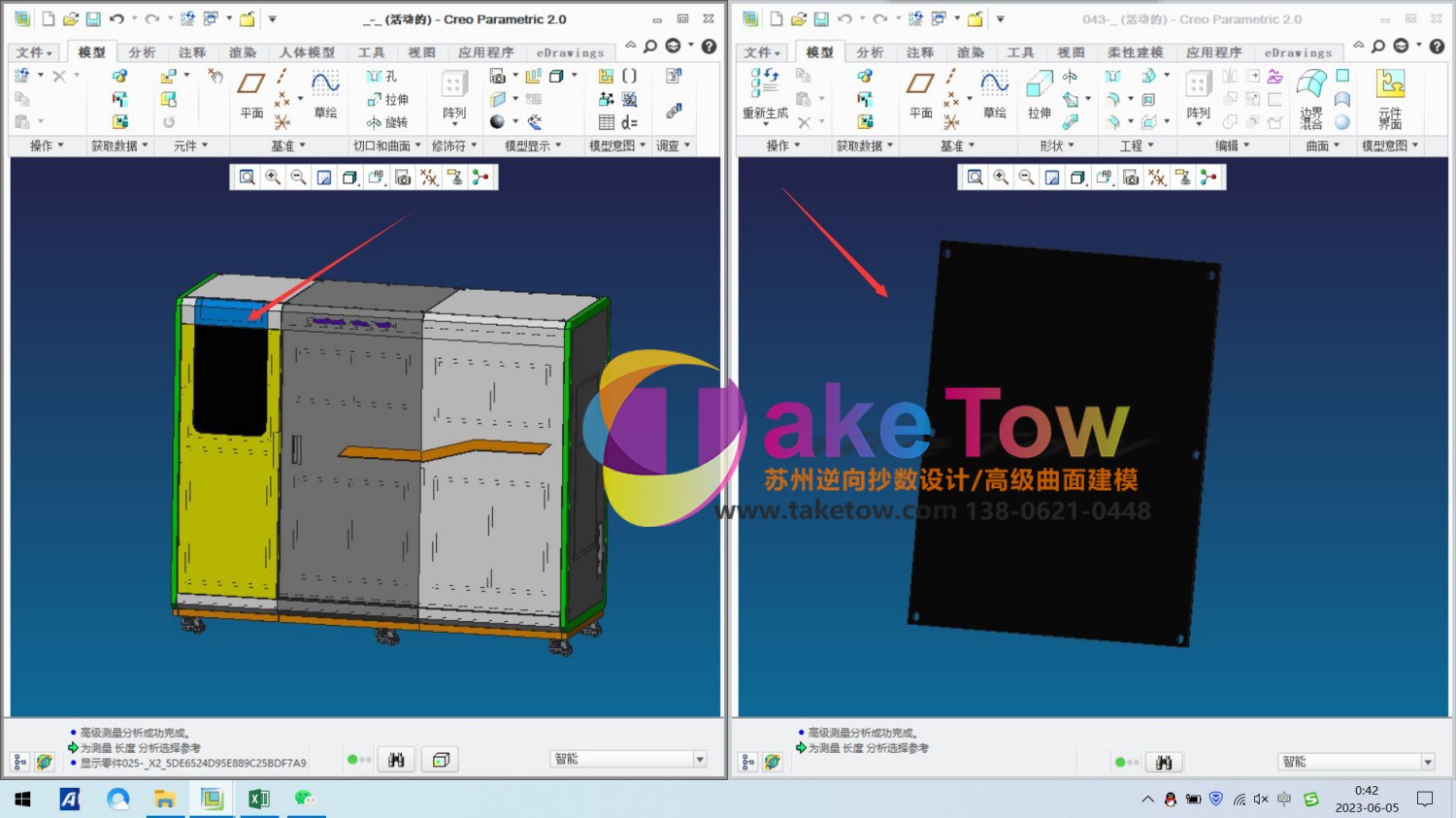This screenshot has width=1456, height=818.
Task: Expand the 形状 group in right window
Action: pos(1057,146)
